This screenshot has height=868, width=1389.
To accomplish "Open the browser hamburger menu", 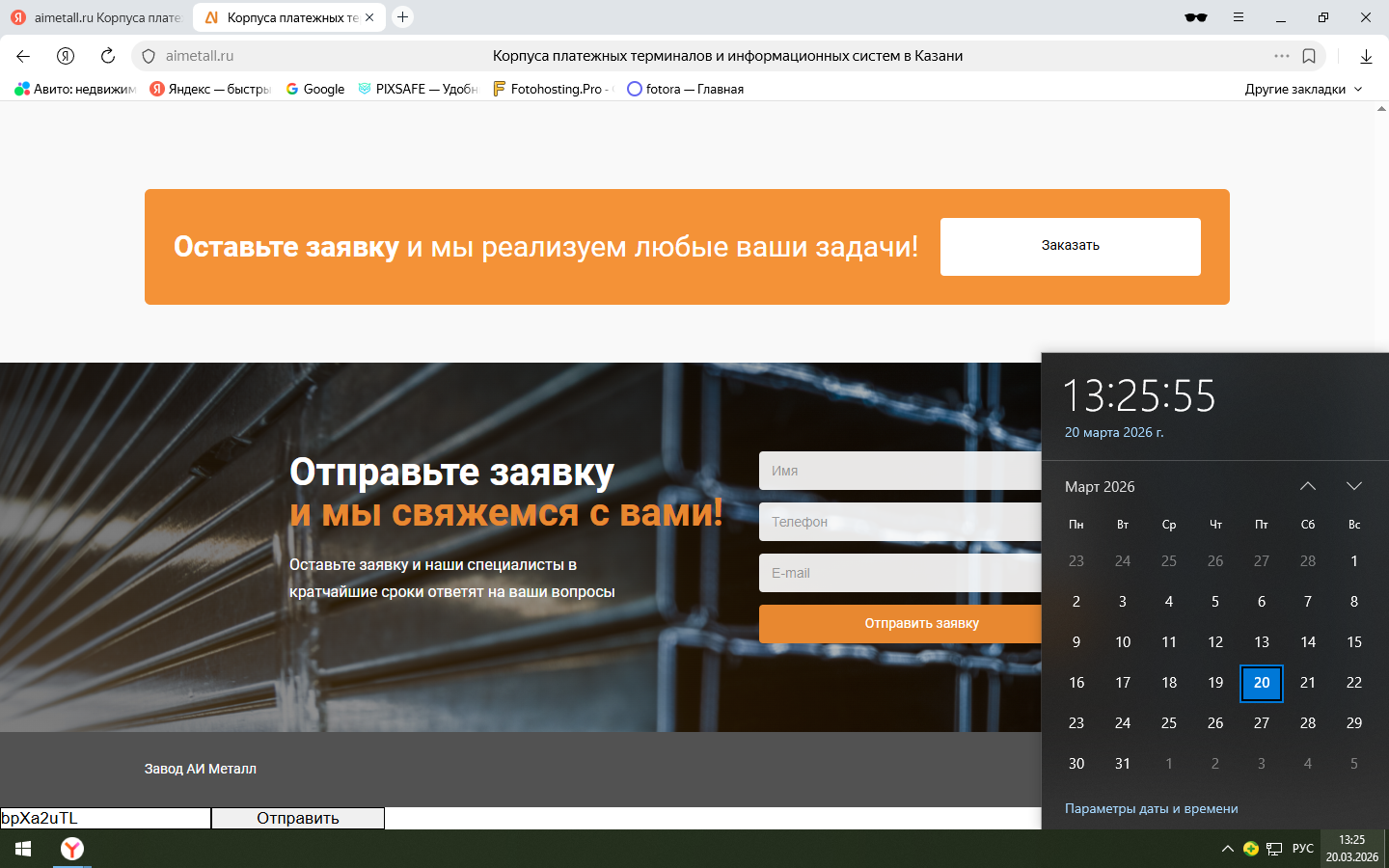I will [1239, 17].
